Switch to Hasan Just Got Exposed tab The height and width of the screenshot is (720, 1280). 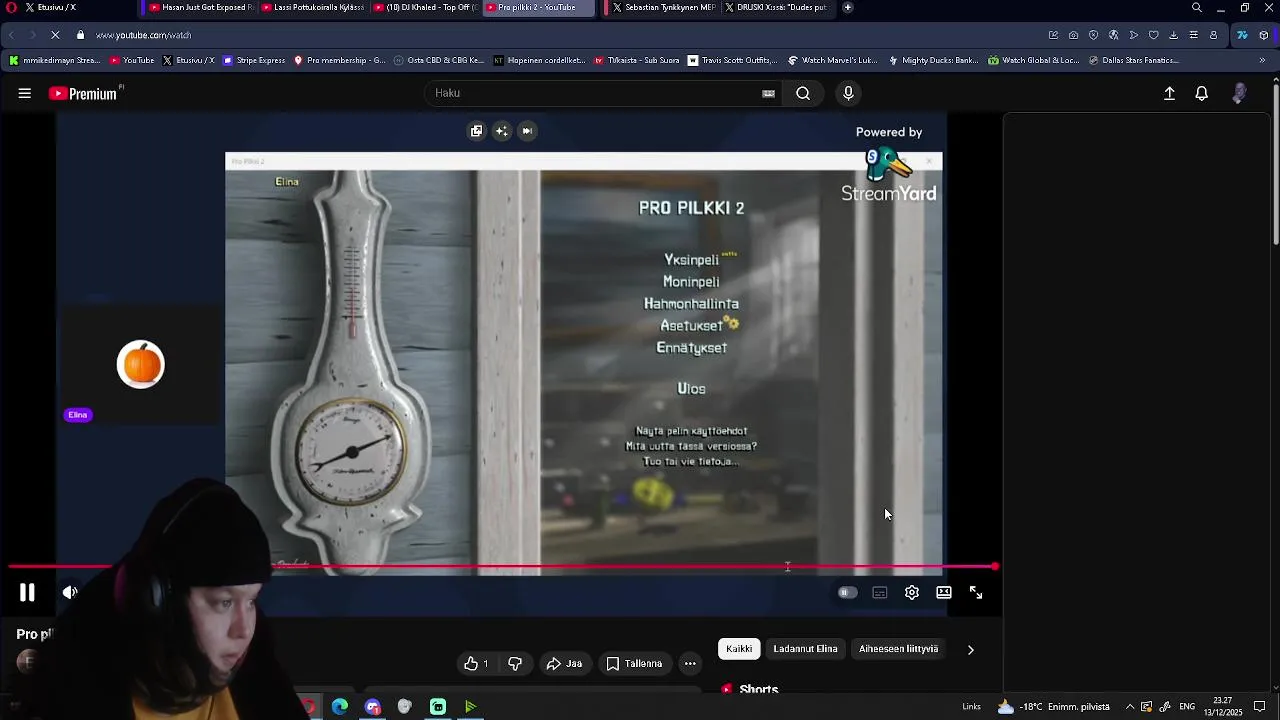coord(200,7)
